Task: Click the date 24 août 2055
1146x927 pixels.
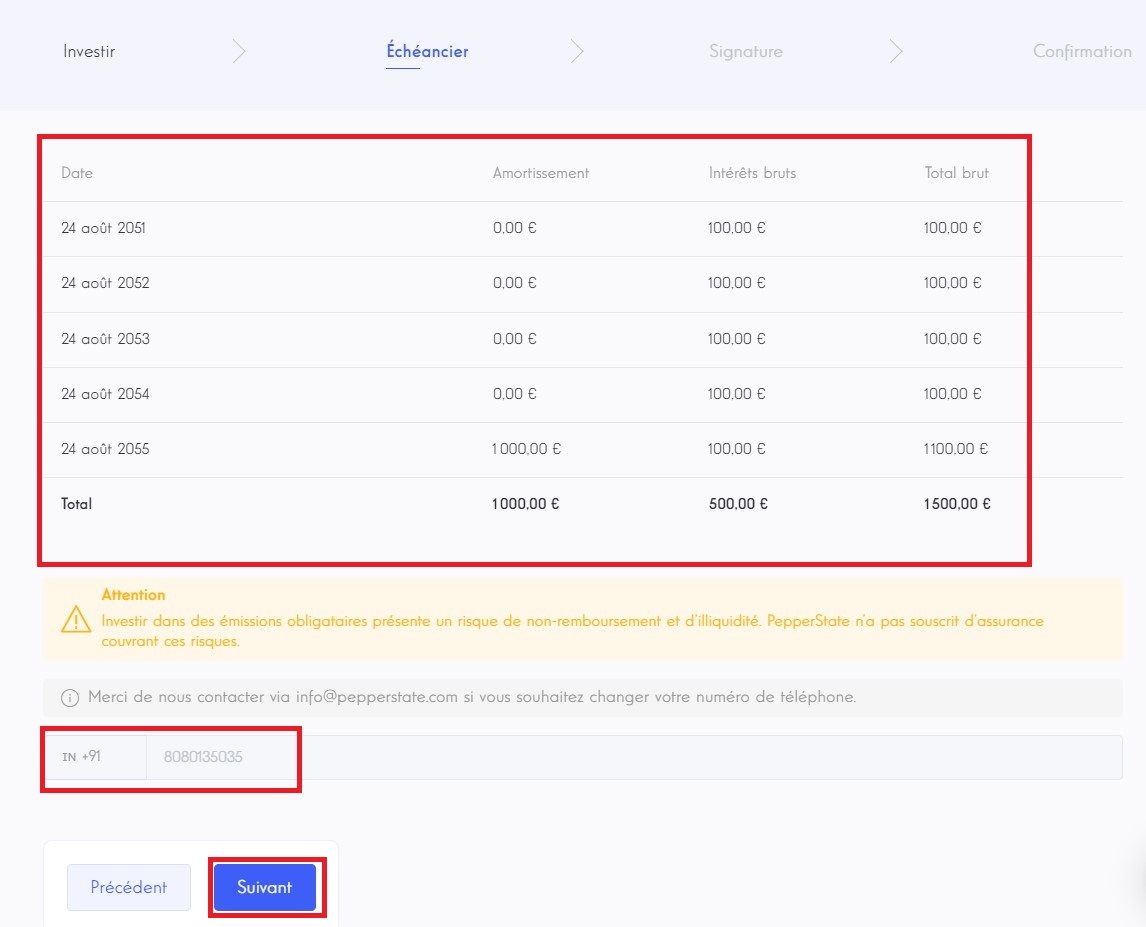Action: pos(105,449)
